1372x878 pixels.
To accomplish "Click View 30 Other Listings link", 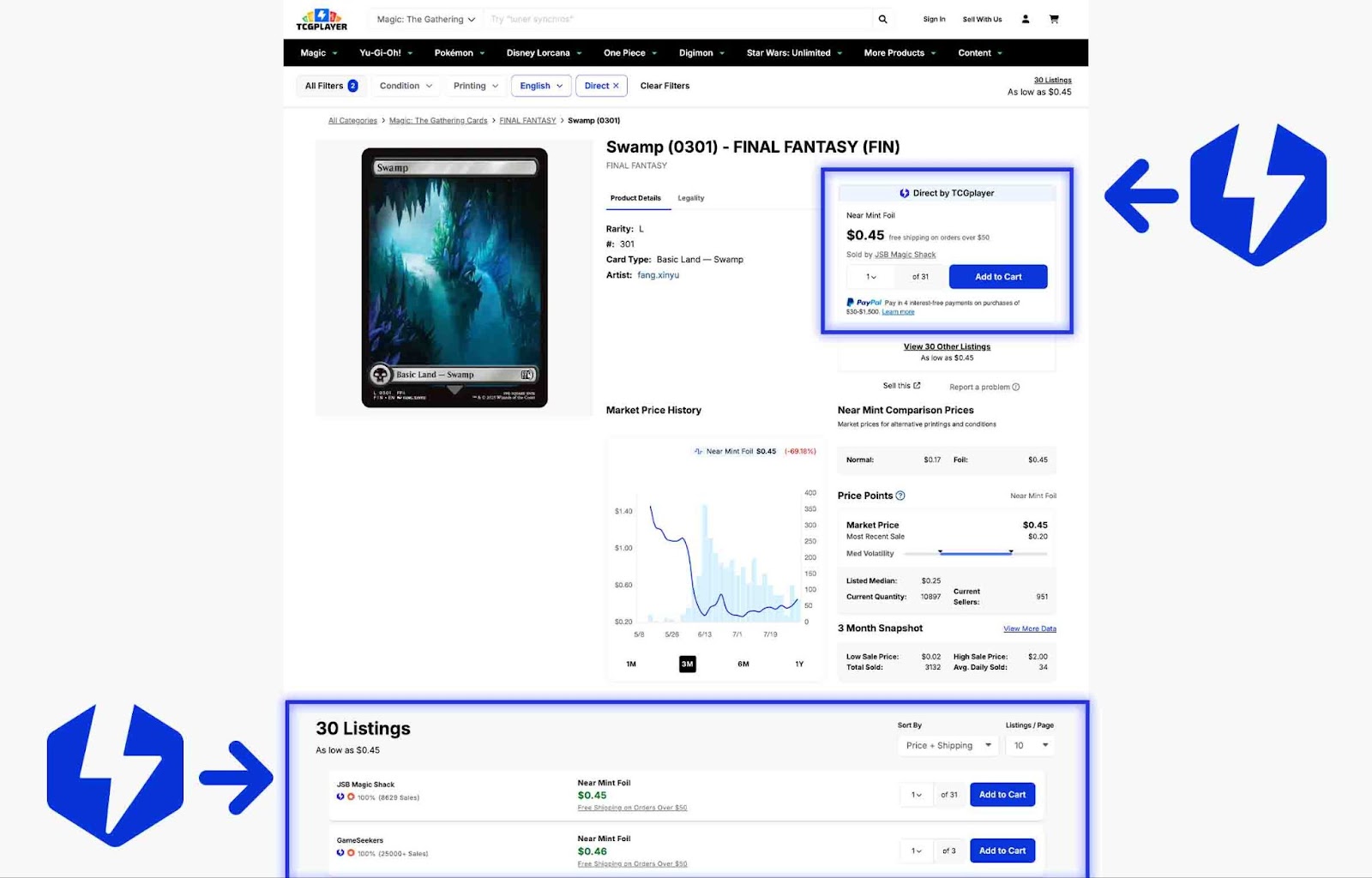I will [x=947, y=346].
